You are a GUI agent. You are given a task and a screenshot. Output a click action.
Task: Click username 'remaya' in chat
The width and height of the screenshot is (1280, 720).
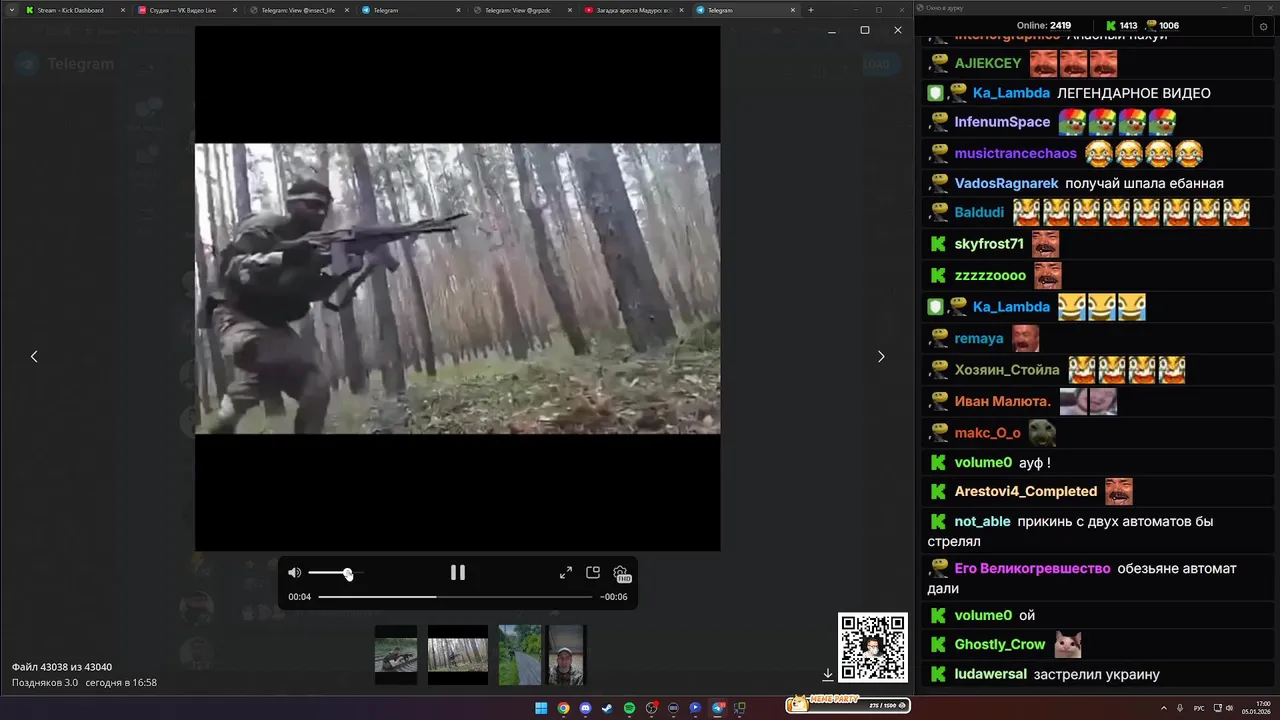click(x=979, y=338)
